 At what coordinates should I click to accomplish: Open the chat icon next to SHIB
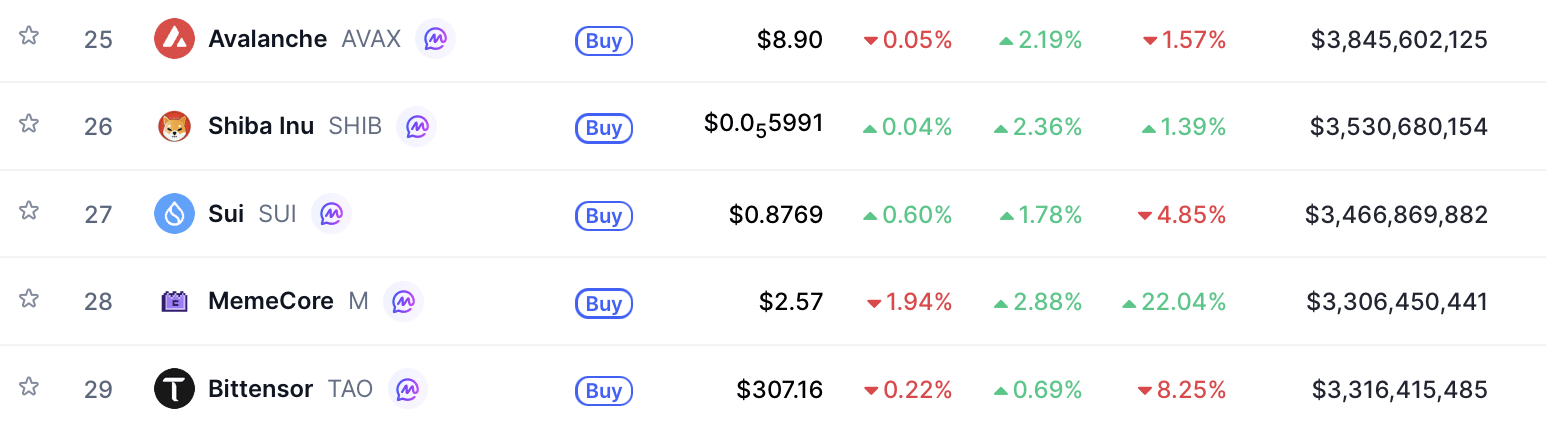416,127
